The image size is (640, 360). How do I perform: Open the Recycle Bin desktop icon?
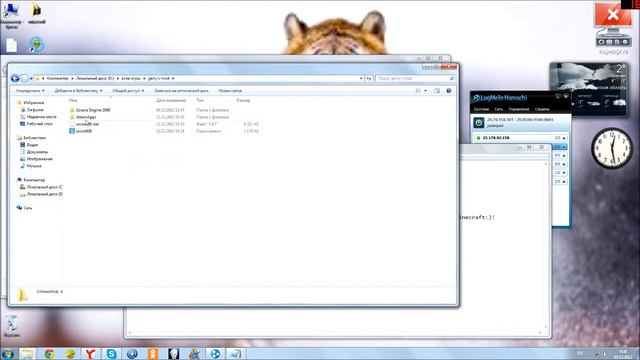click(x=11, y=327)
